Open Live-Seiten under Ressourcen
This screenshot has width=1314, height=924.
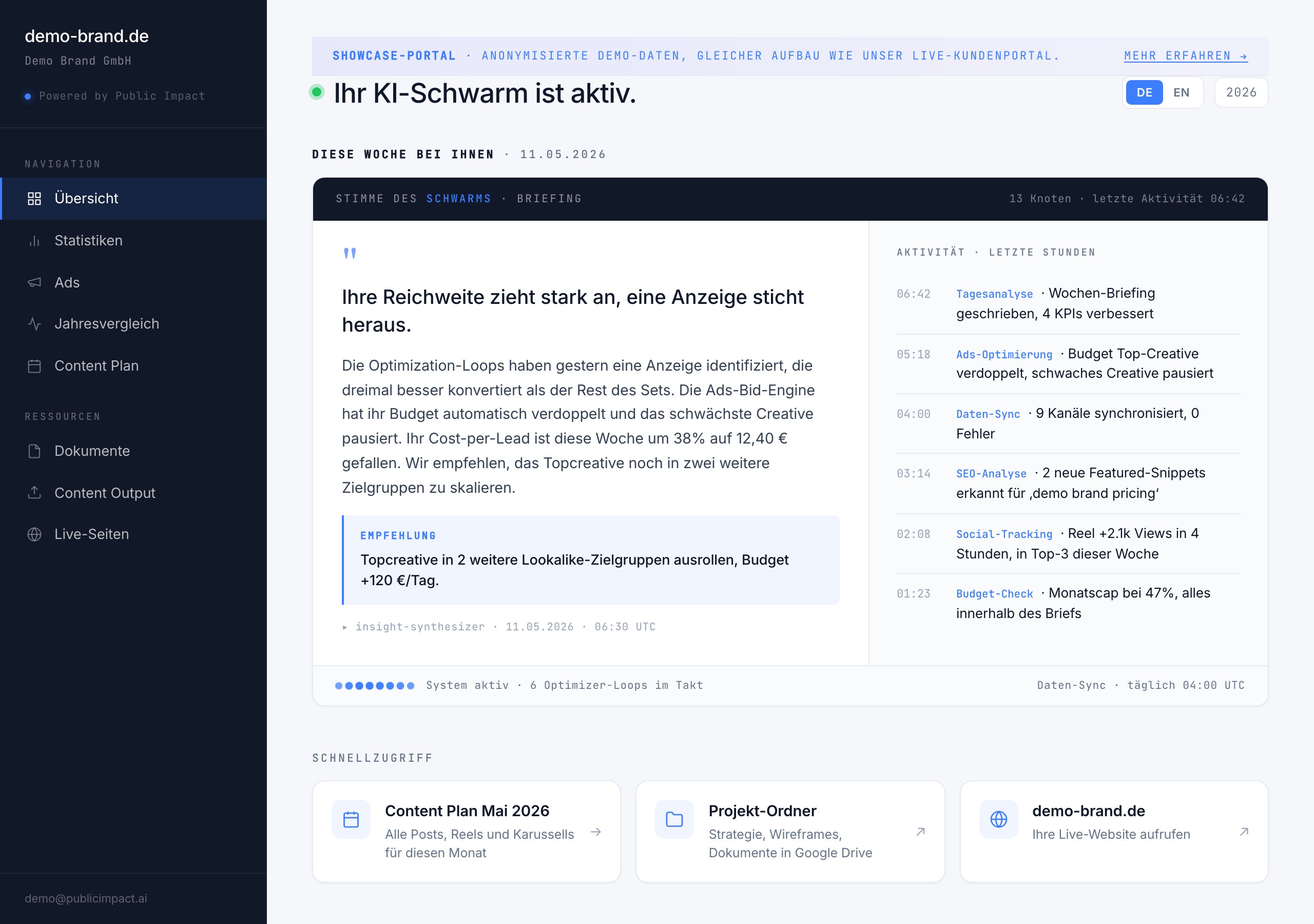point(133,534)
